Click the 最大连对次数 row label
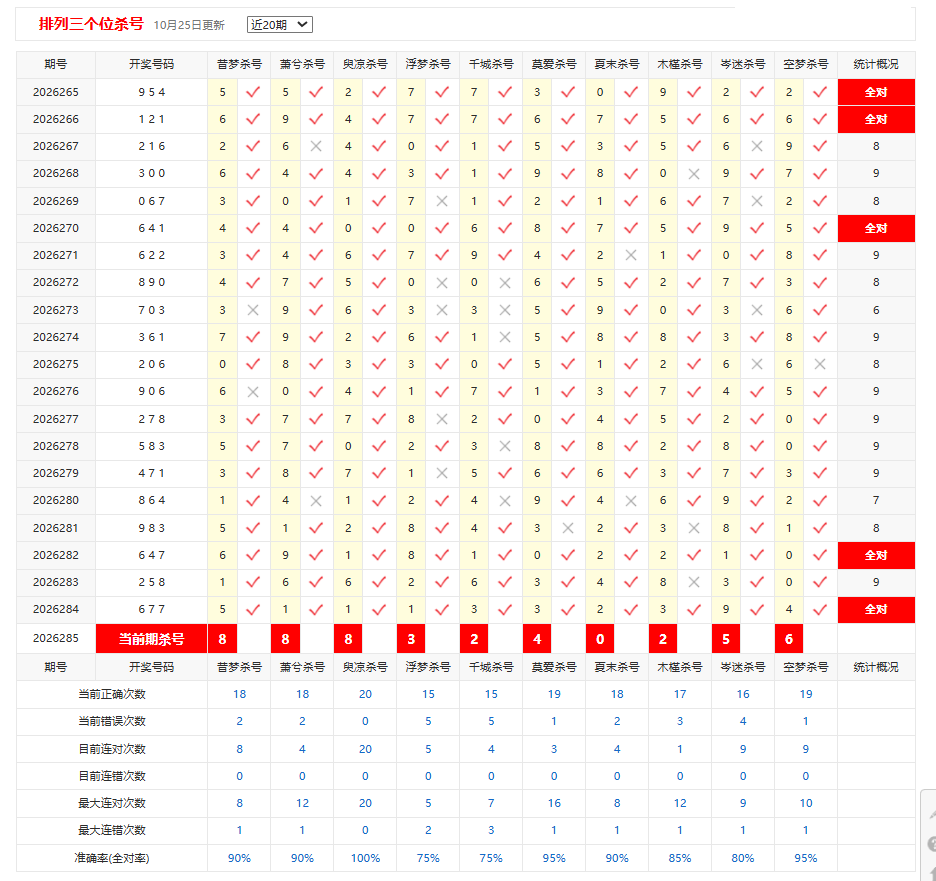This screenshot has height=881, width=936. pos(112,803)
